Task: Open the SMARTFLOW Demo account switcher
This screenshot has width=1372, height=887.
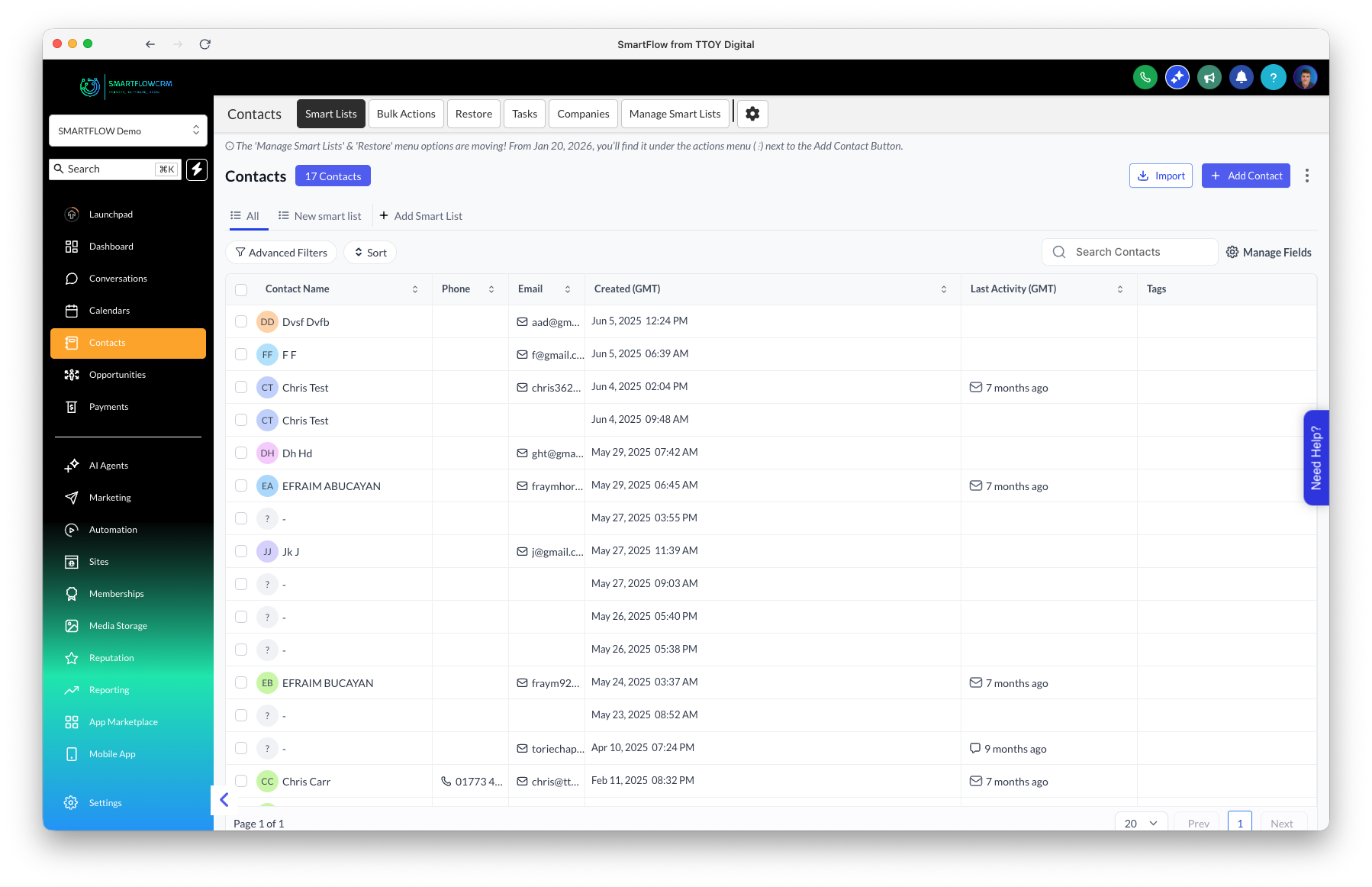Action: point(127,131)
